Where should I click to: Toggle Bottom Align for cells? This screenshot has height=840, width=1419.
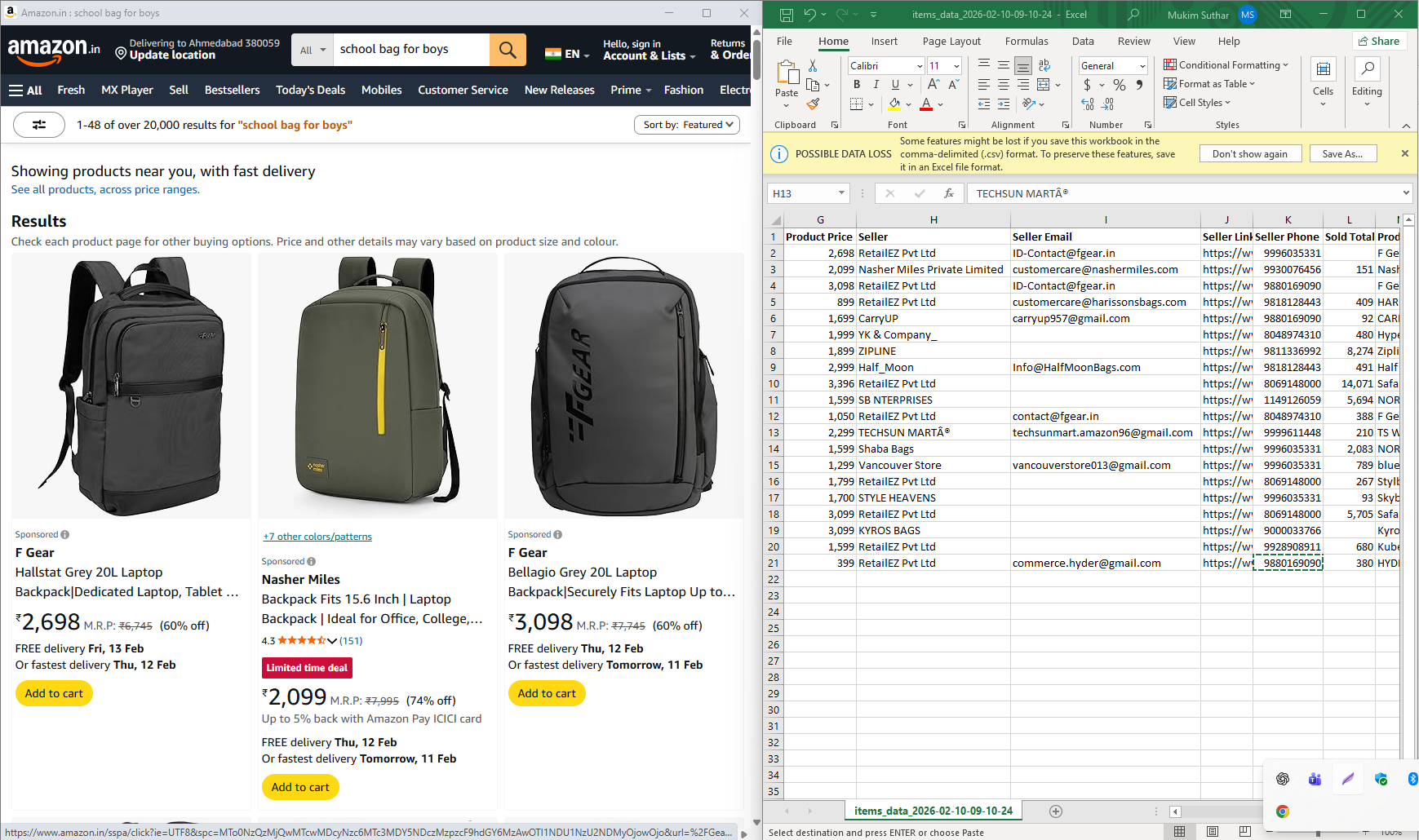pos(1022,66)
